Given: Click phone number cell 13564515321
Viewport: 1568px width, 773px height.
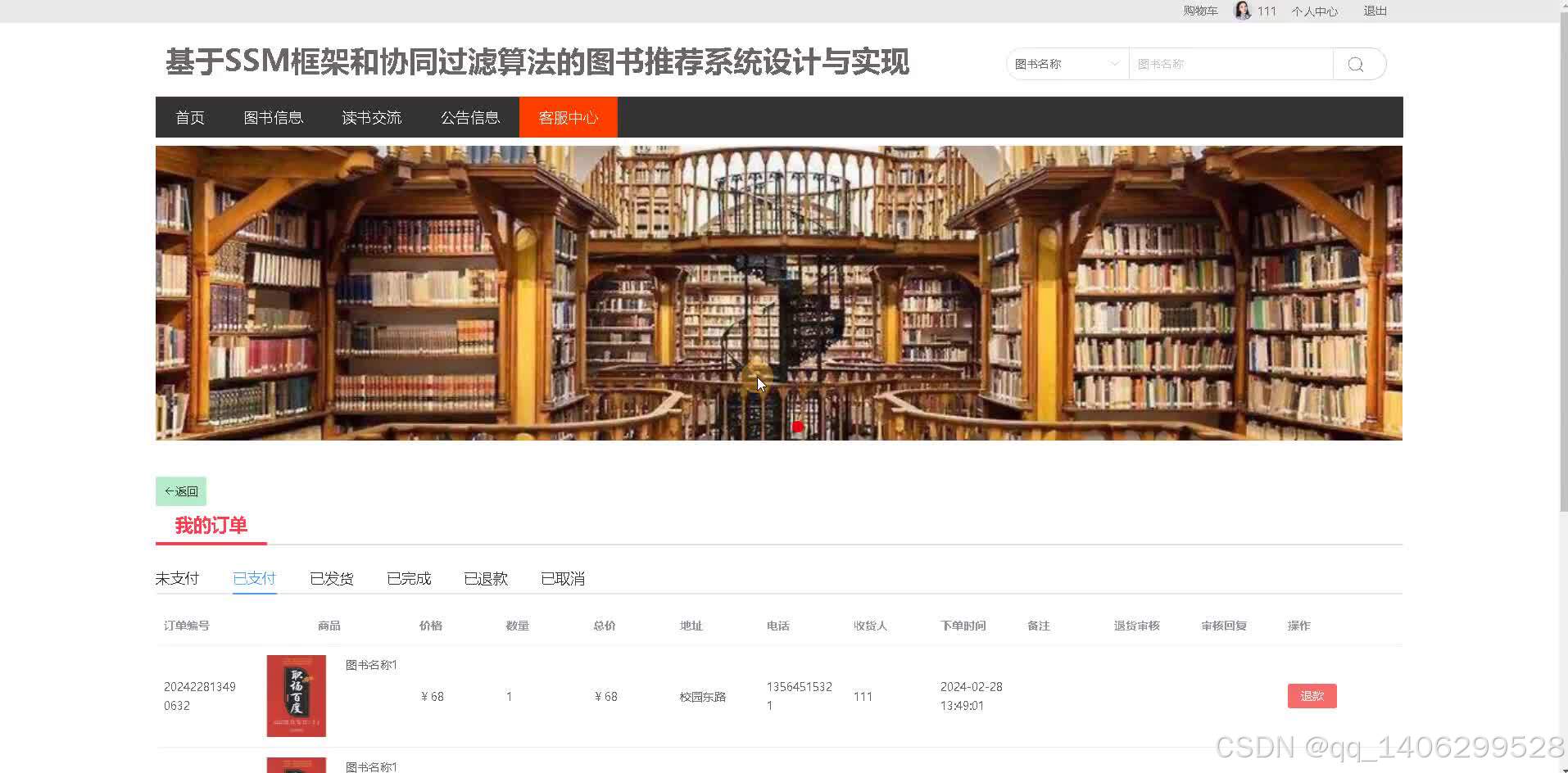Looking at the screenshot, I should 800,696.
